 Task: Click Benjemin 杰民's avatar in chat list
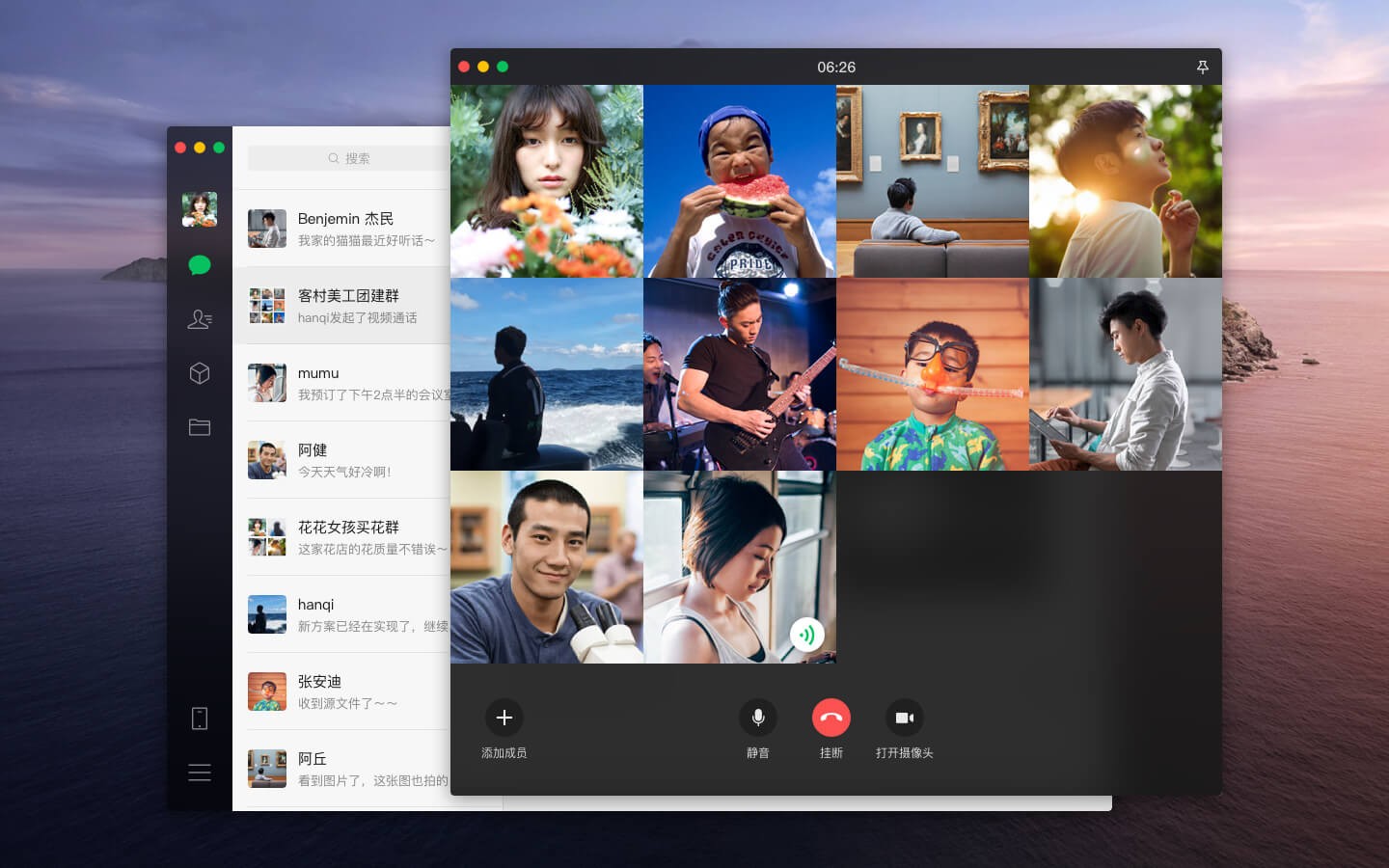point(267,229)
